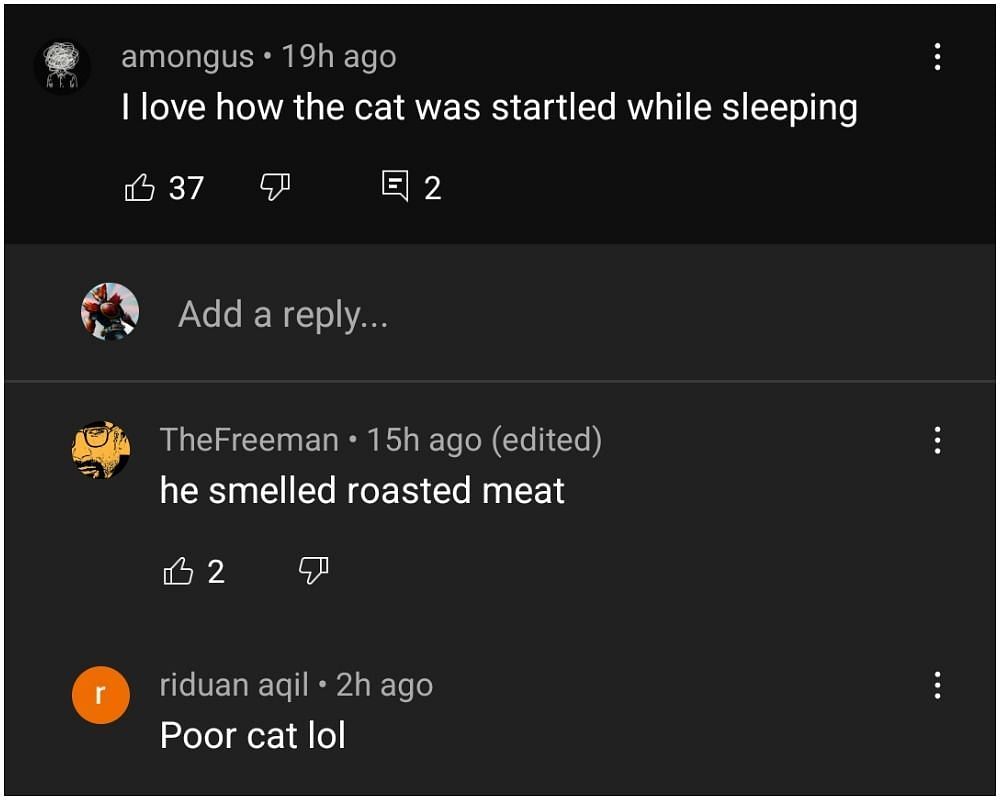Dislike TheFreeman's roasted meat reply
This screenshot has height=800, width=1000.
click(314, 571)
